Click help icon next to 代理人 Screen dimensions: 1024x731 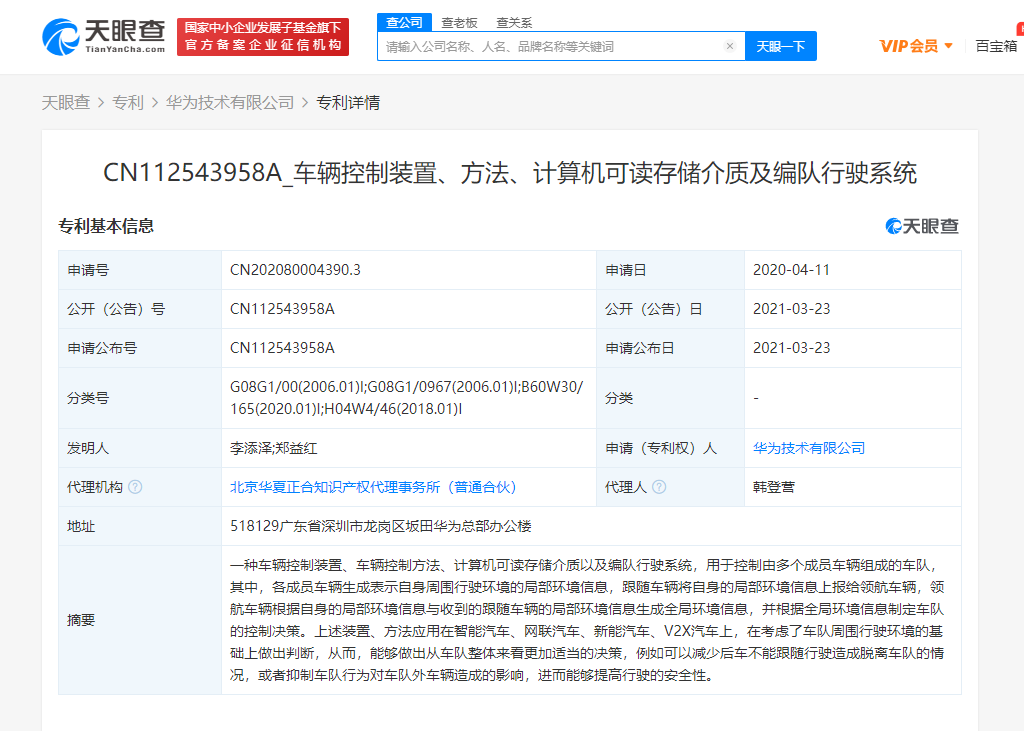[x=659, y=487]
